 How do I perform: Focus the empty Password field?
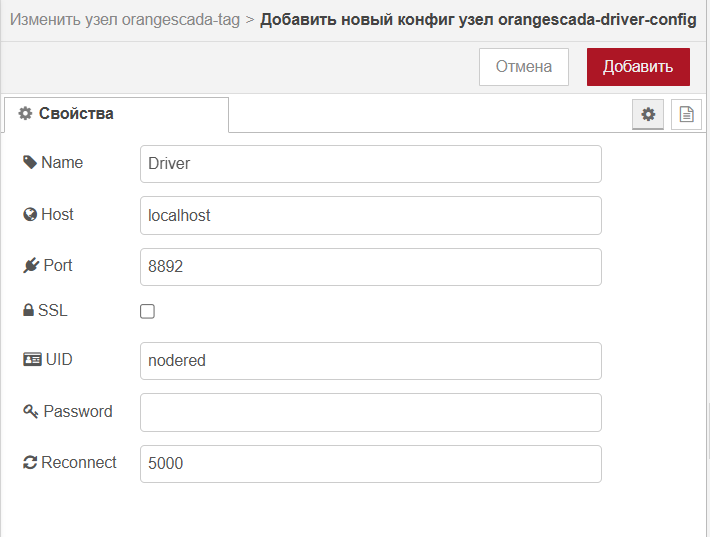[x=371, y=412]
